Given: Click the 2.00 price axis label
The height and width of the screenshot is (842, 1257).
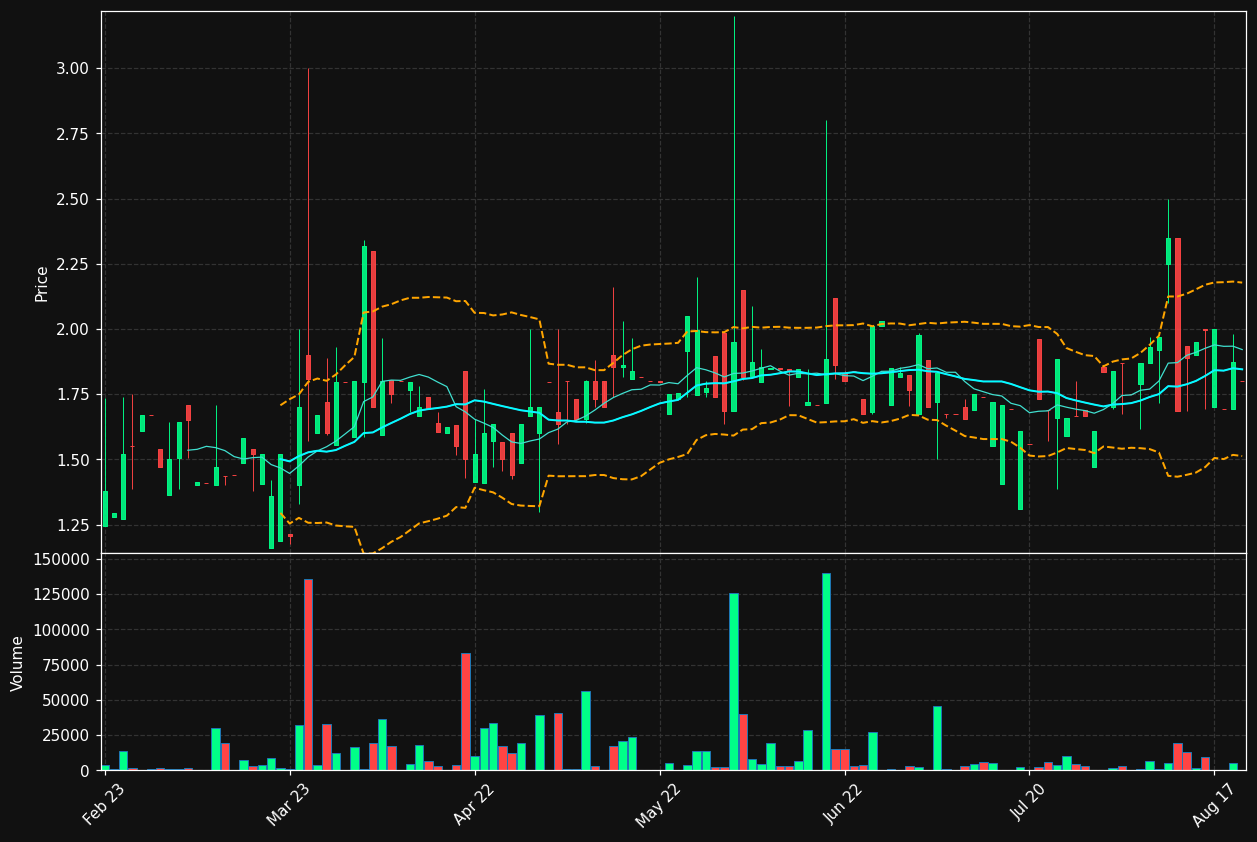Looking at the screenshot, I should (x=72, y=329).
